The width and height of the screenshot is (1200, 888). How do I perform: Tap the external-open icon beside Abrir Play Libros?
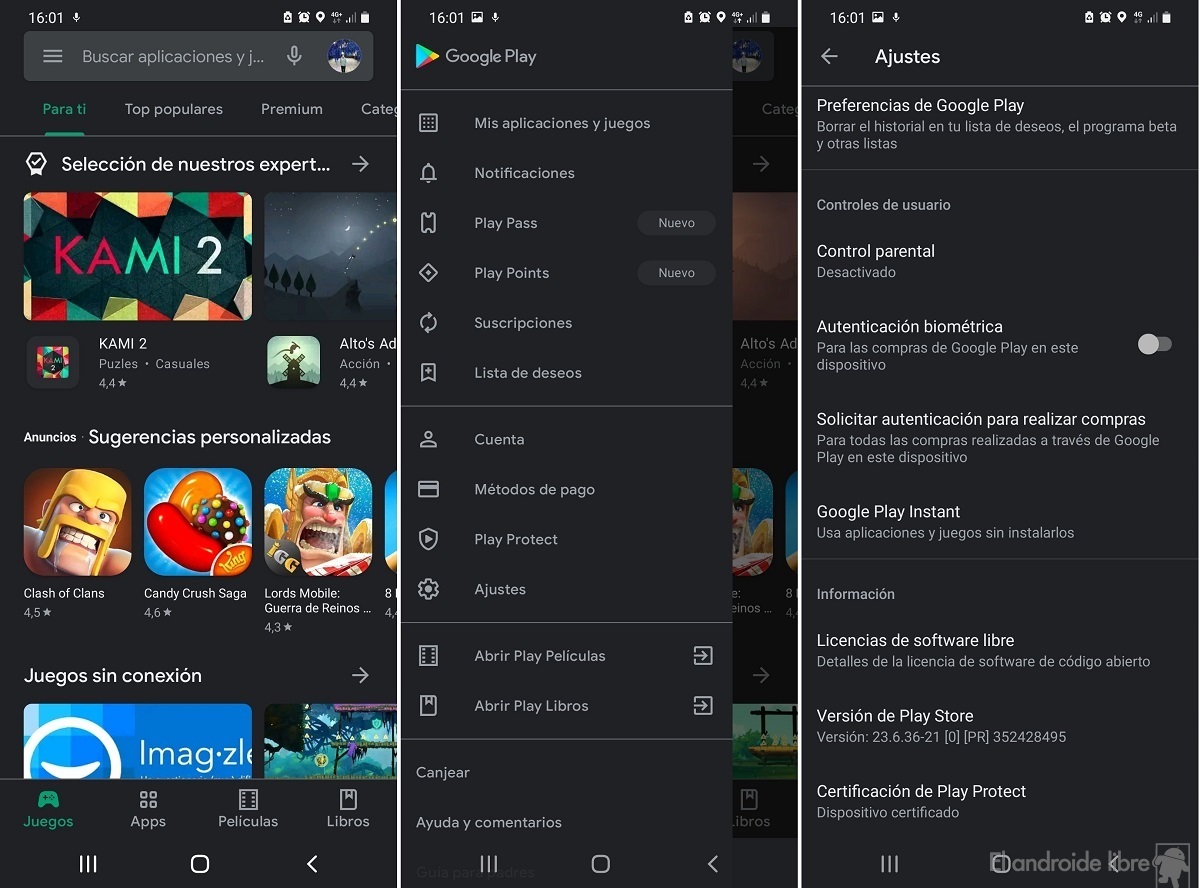pyautogui.click(x=703, y=706)
